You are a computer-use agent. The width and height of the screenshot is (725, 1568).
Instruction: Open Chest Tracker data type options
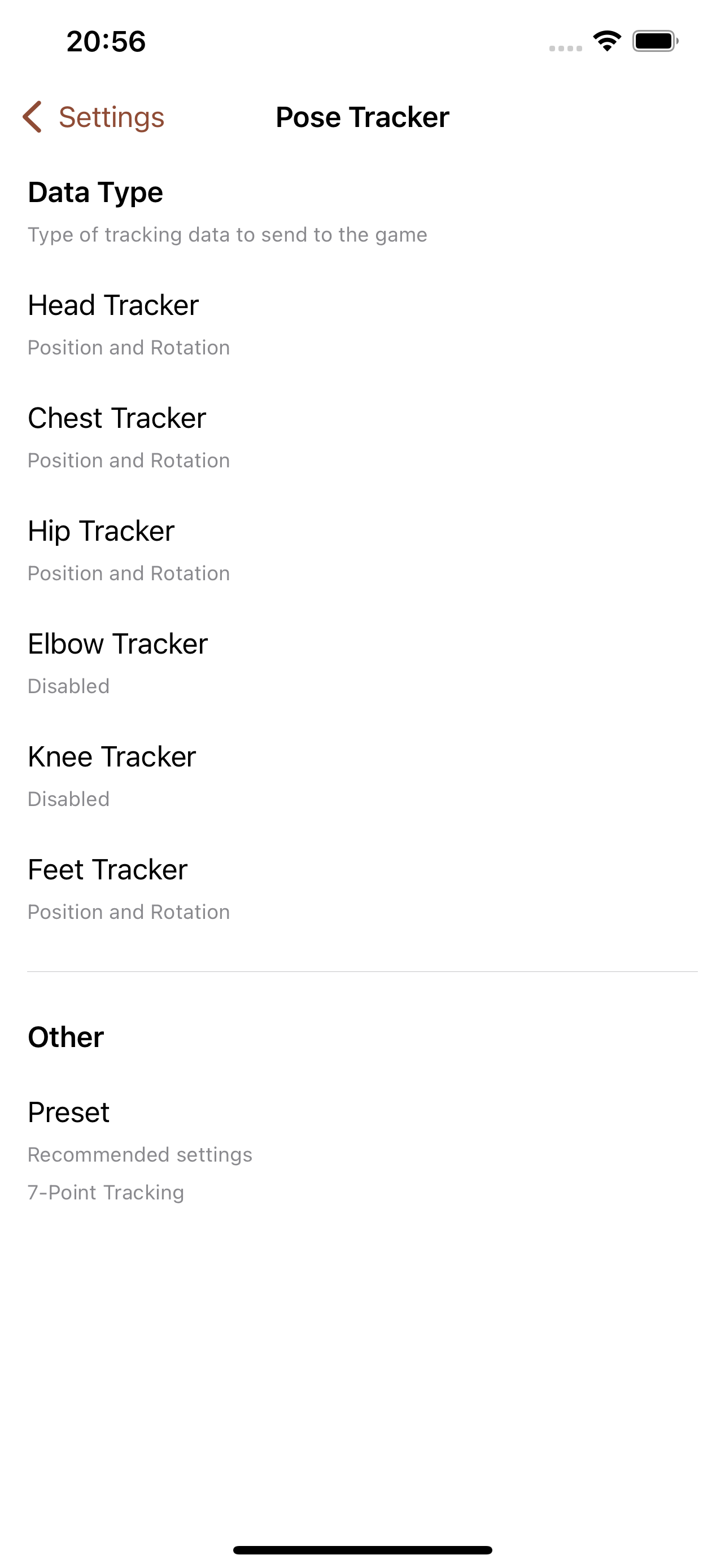point(362,437)
